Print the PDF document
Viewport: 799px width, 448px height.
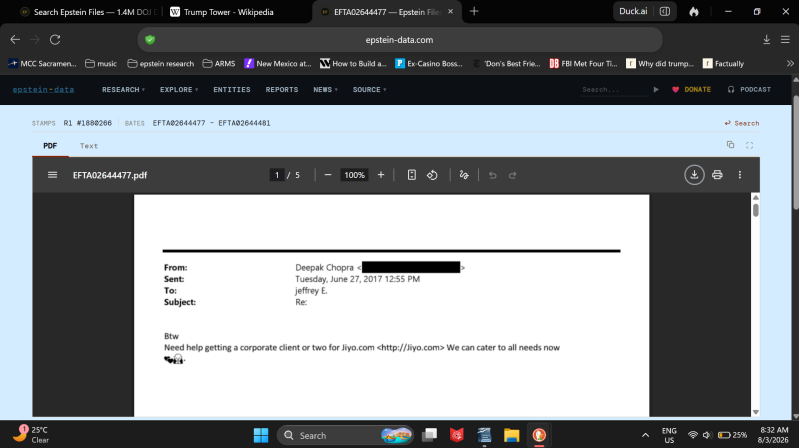tap(717, 175)
